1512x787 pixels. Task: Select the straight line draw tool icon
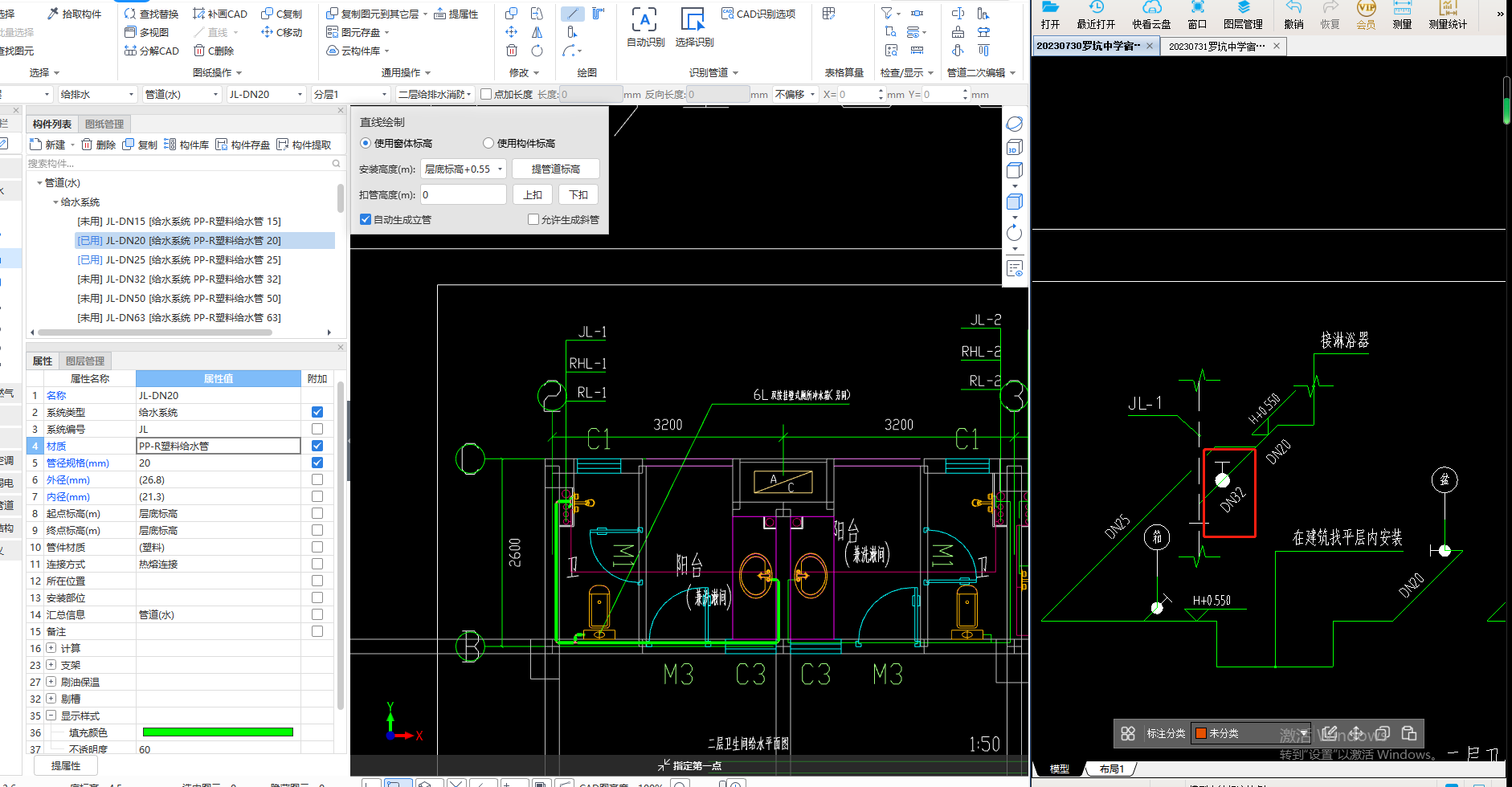pos(572,14)
